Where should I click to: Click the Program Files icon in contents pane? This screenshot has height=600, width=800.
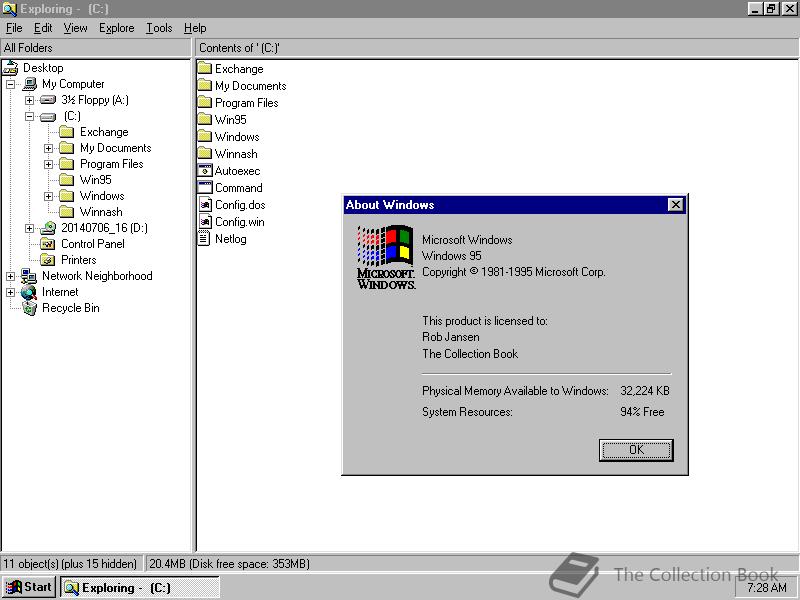205,103
